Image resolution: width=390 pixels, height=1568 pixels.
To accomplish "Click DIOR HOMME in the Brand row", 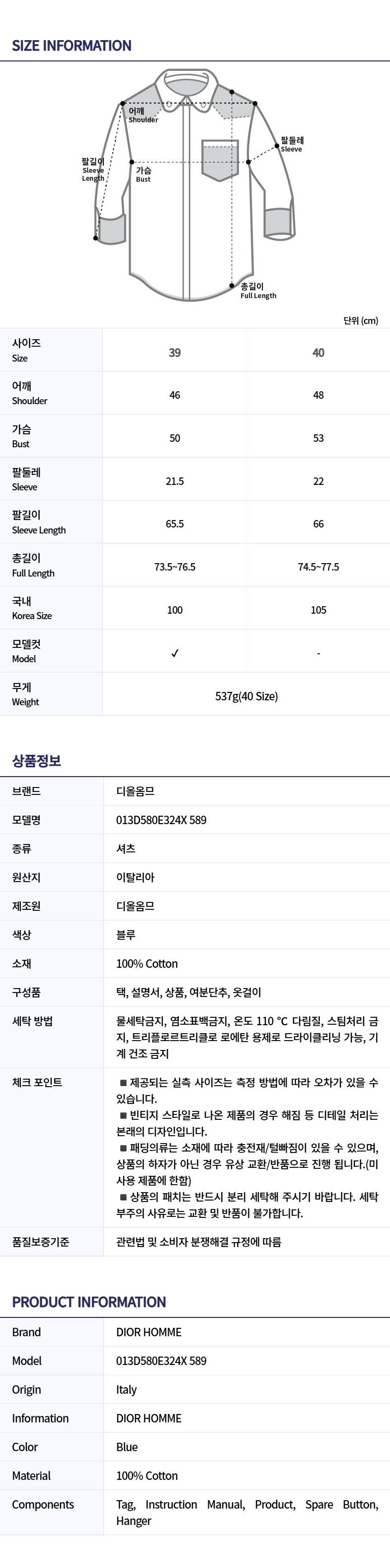I will [148, 1332].
